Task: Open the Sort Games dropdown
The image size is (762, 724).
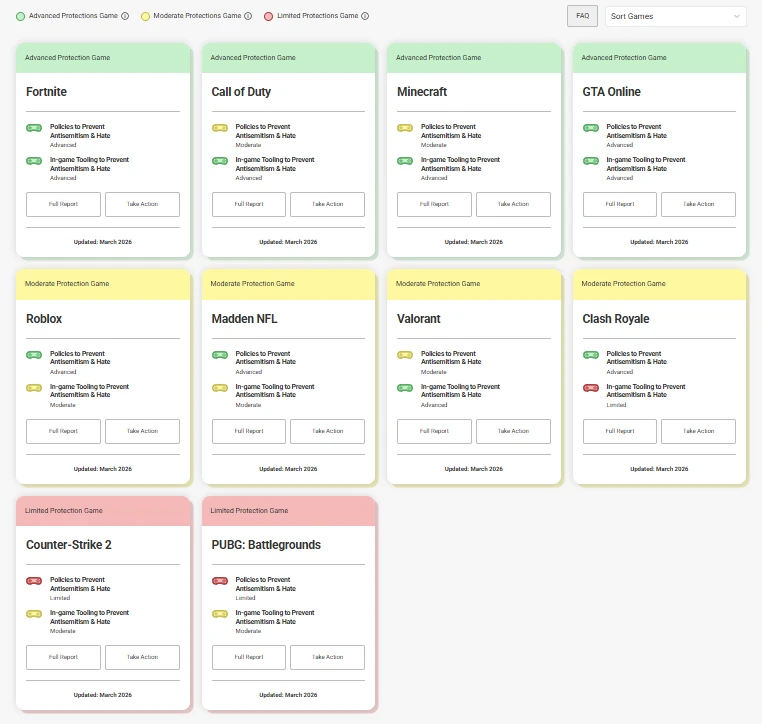Action: click(675, 16)
